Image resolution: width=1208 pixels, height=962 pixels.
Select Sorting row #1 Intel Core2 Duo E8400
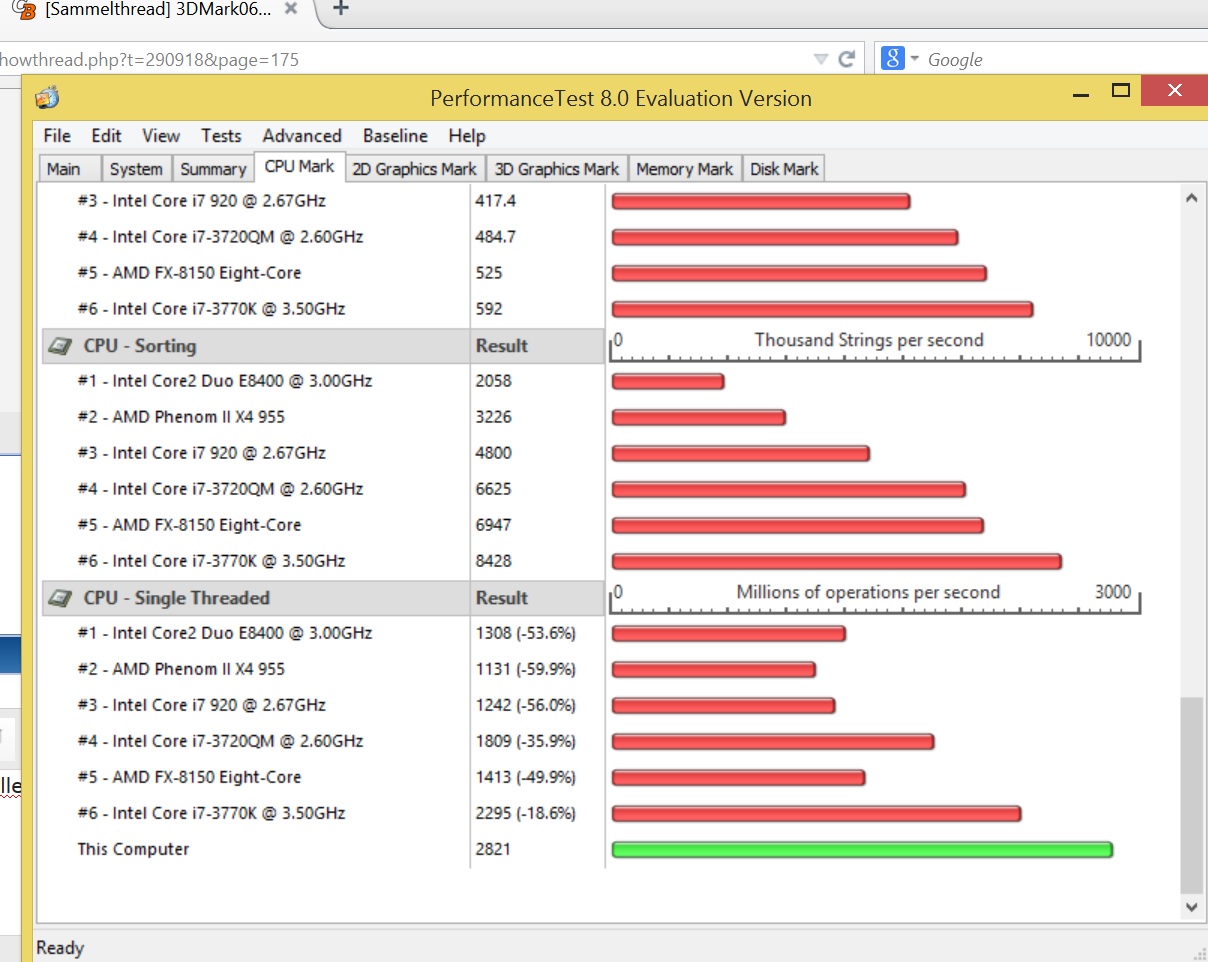pyautogui.click(x=224, y=381)
